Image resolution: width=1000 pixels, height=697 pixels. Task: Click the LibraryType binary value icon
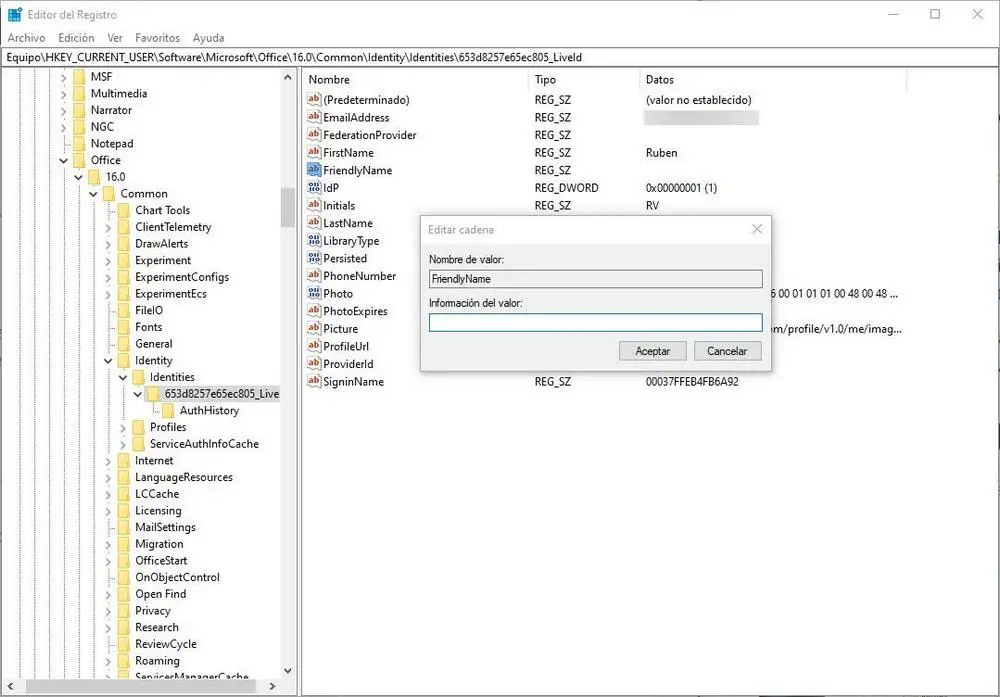coord(314,240)
